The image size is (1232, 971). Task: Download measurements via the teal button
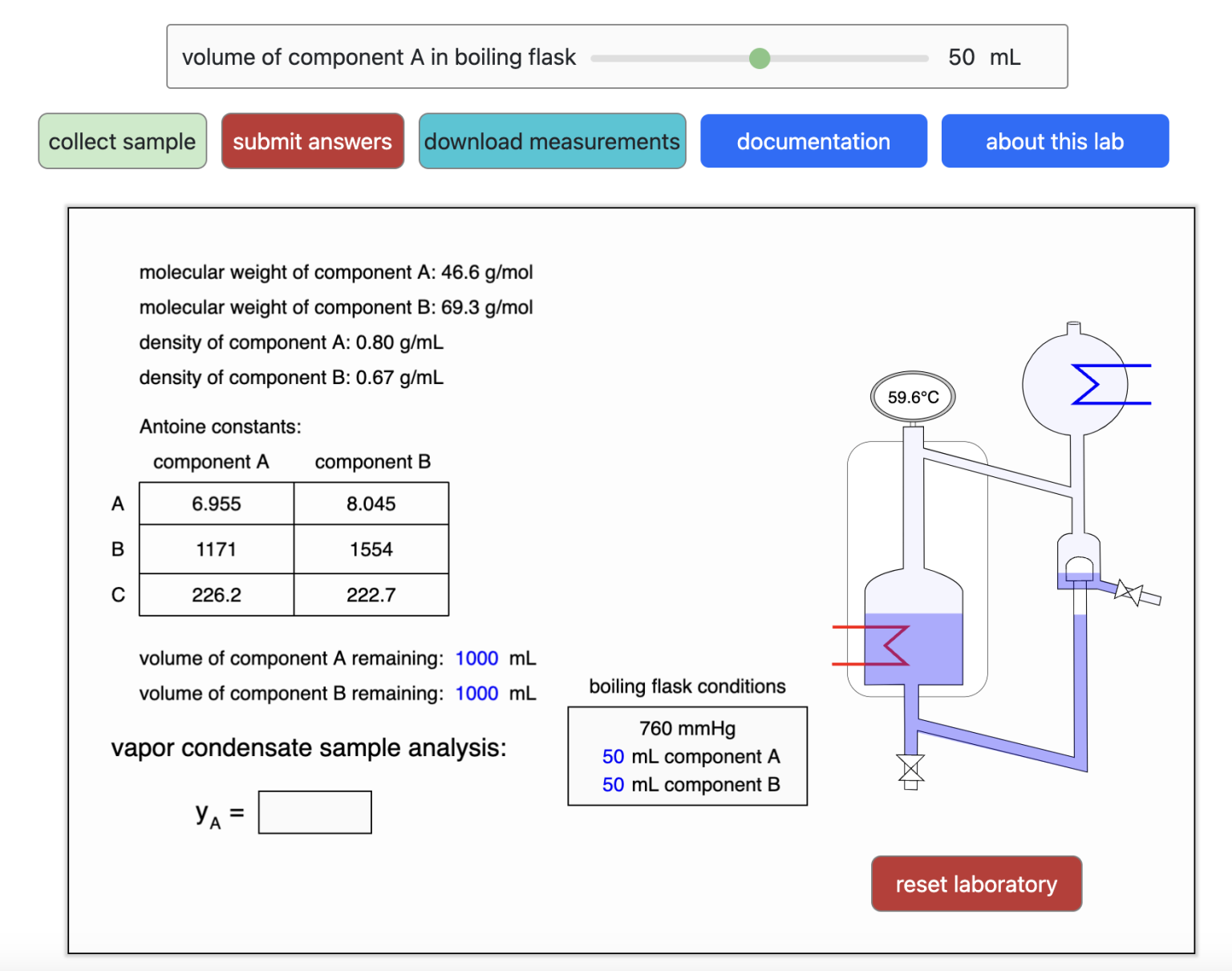pos(552,141)
